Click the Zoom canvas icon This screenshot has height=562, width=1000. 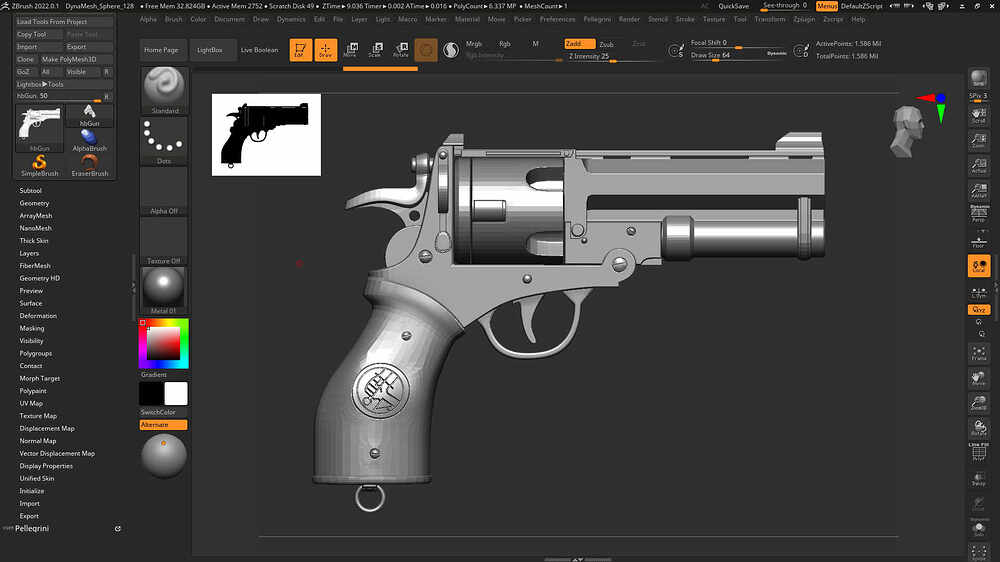pos(978,140)
